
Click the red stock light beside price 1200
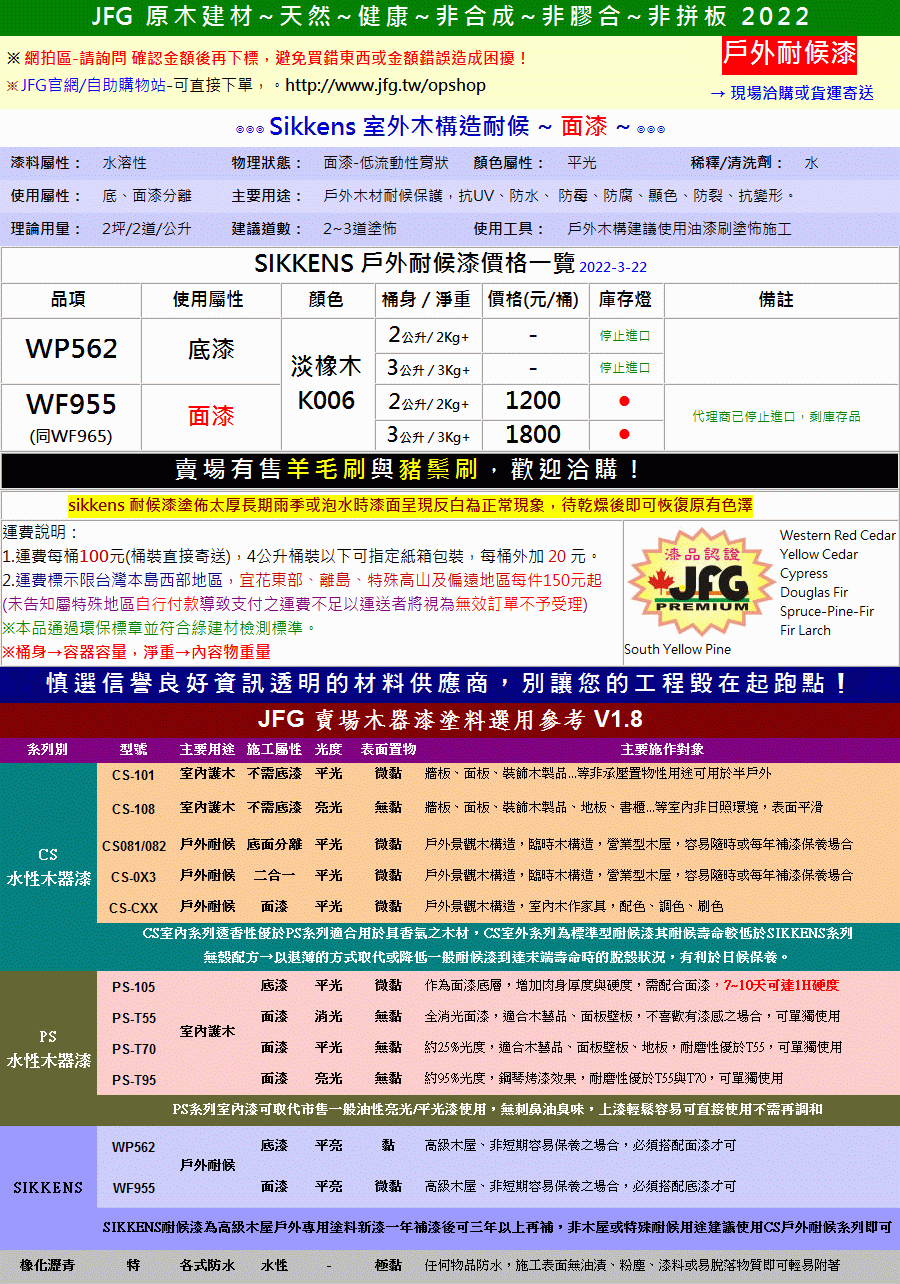pyautogui.click(x=625, y=401)
